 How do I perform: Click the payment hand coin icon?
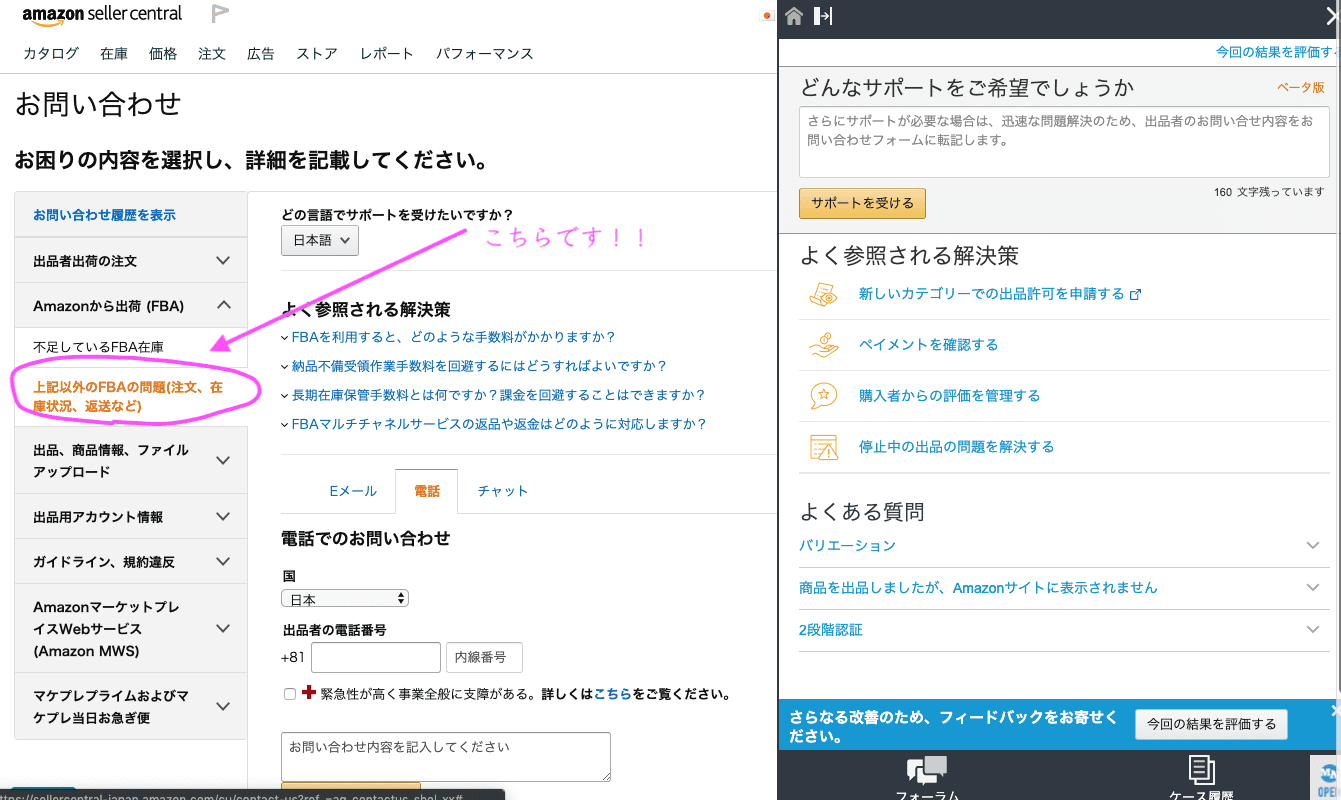(x=823, y=345)
